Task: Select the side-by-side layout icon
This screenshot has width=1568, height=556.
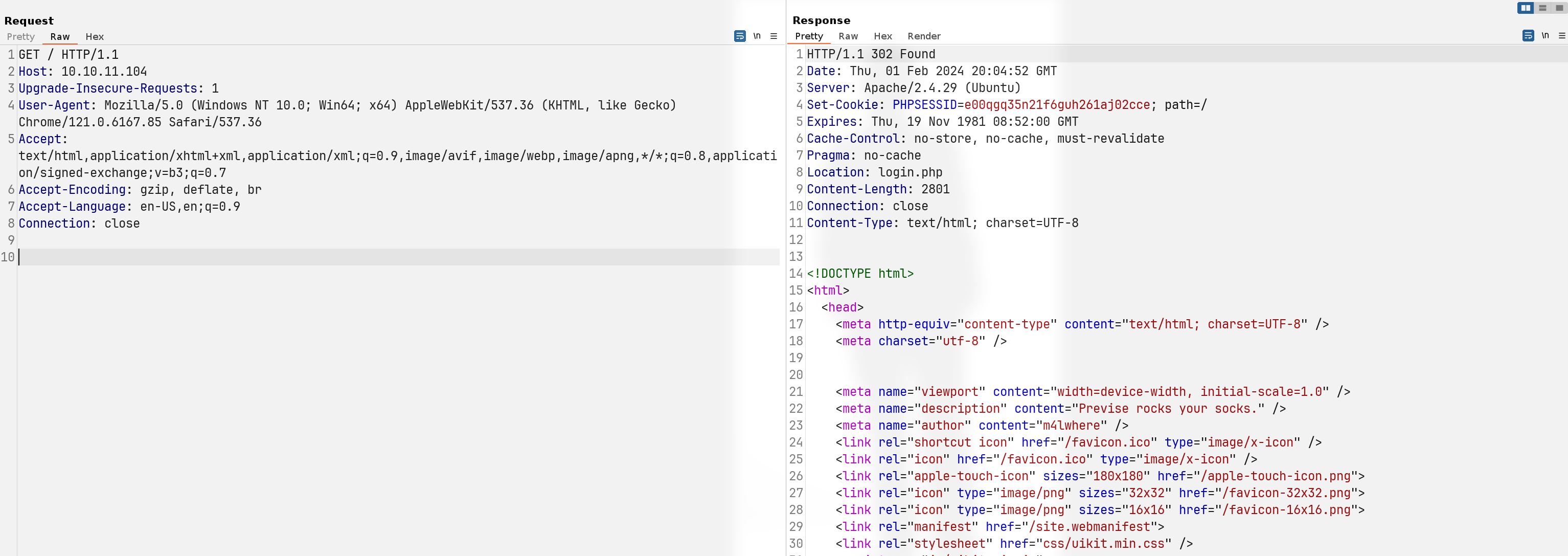Action: click(x=1525, y=8)
